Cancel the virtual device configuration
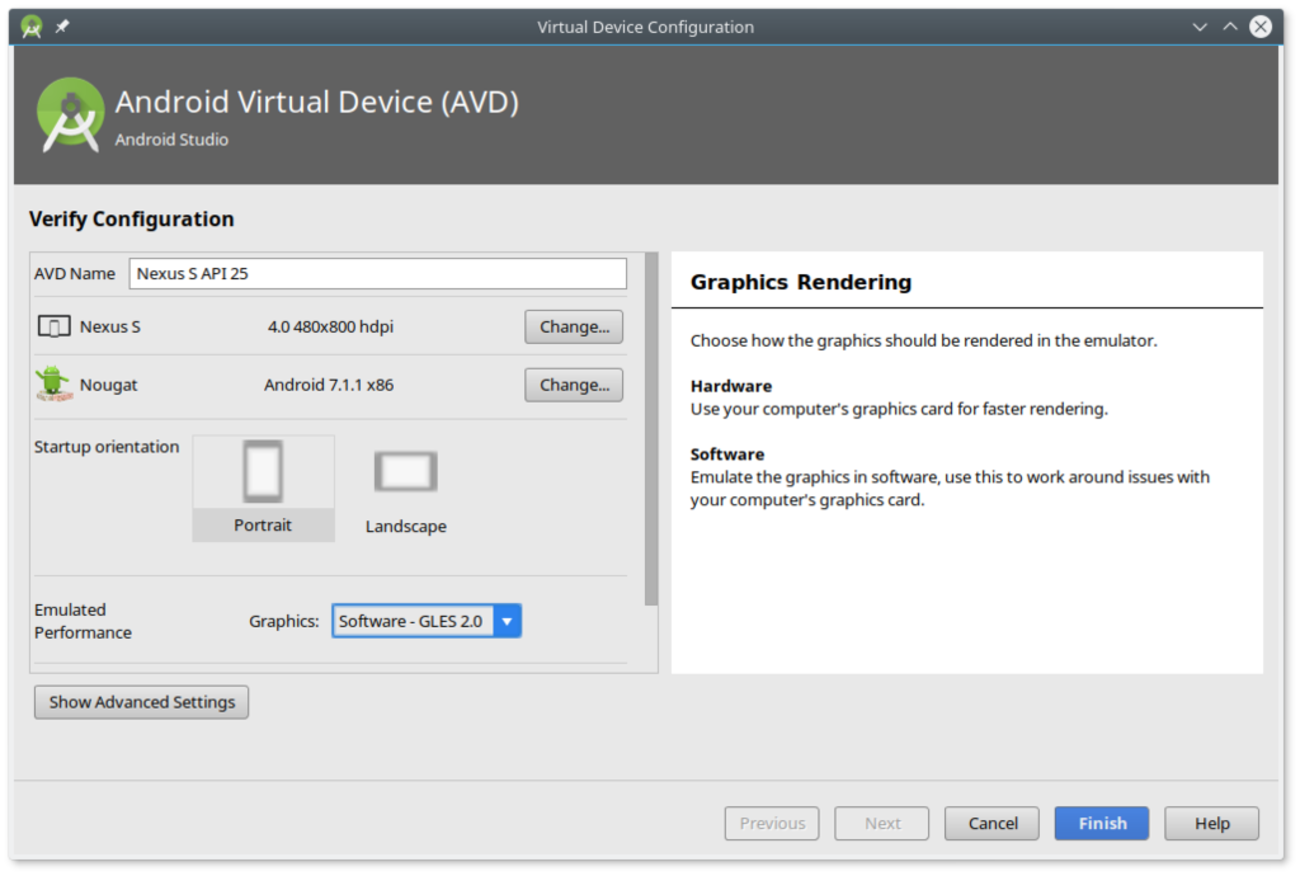This screenshot has width=1300, height=876. tap(992, 823)
